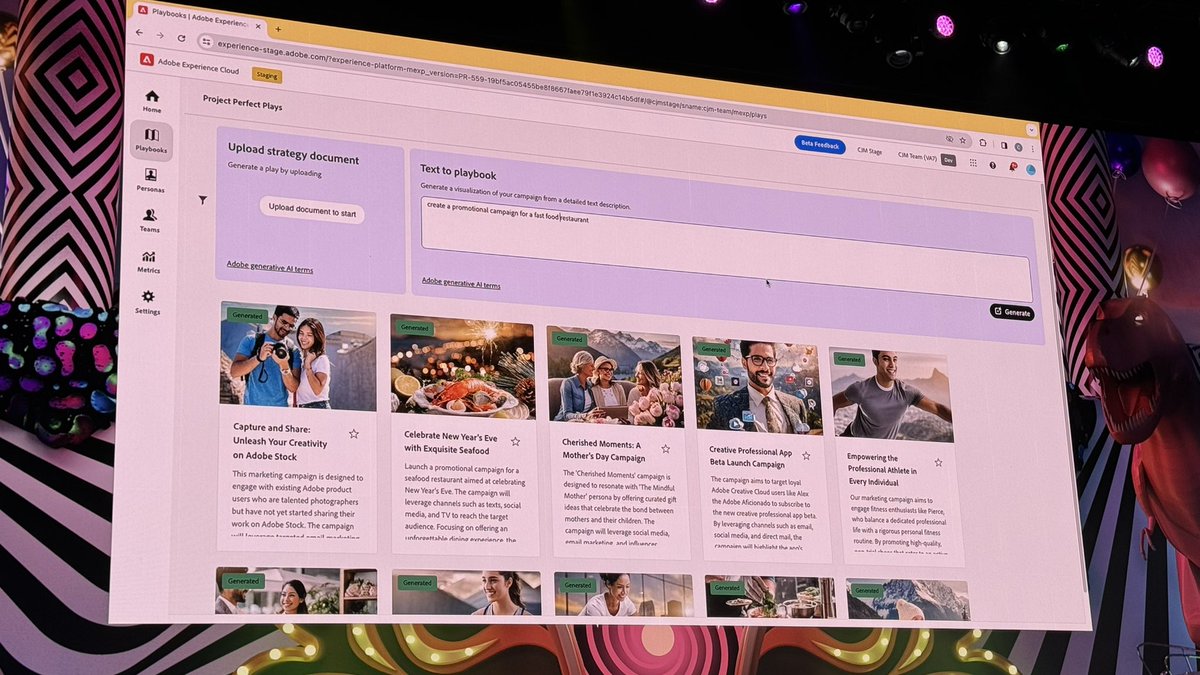Open the Adobe app switcher grid

973,162
